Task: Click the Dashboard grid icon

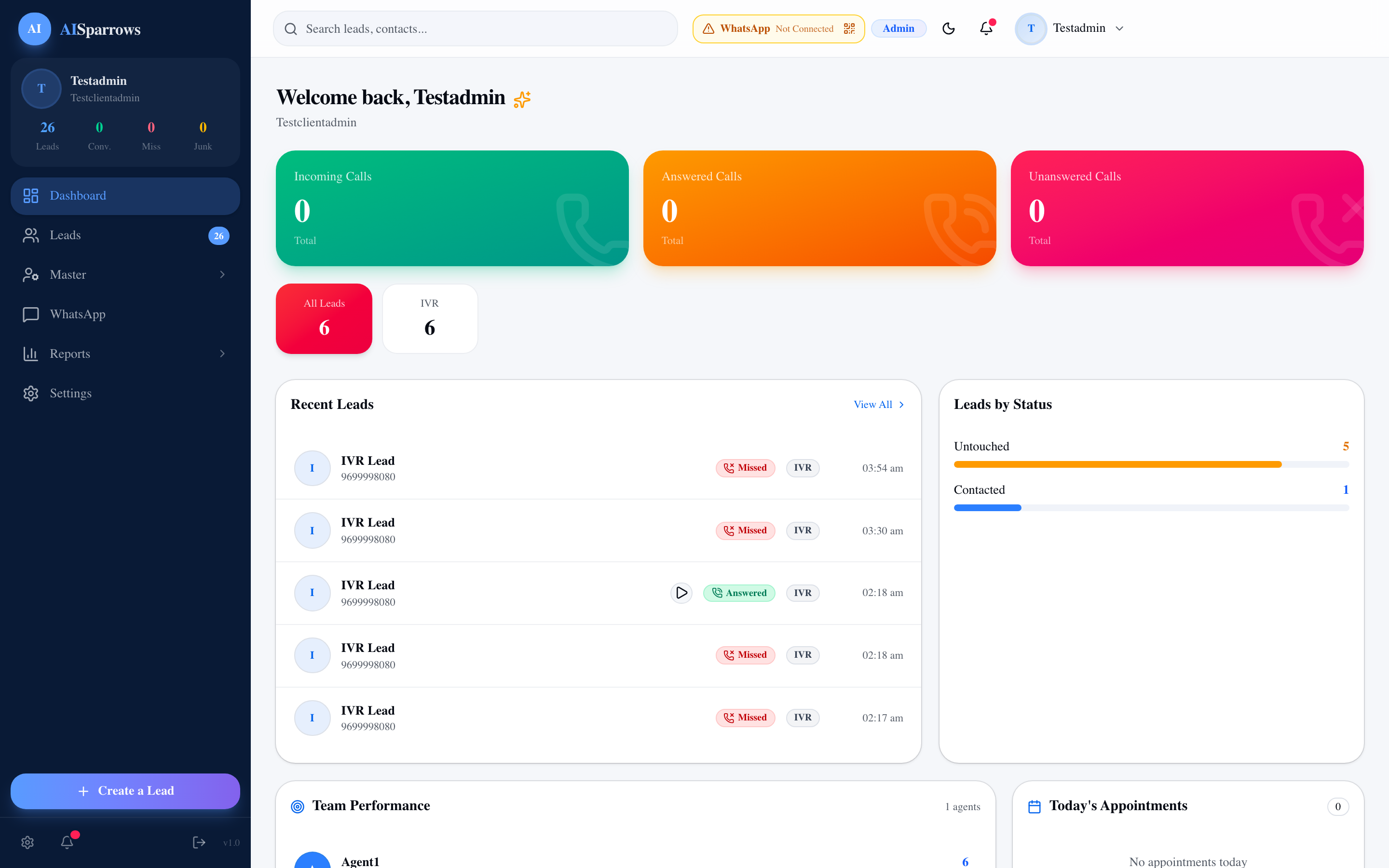Action: pyautogui.click(x=30, y=196)
